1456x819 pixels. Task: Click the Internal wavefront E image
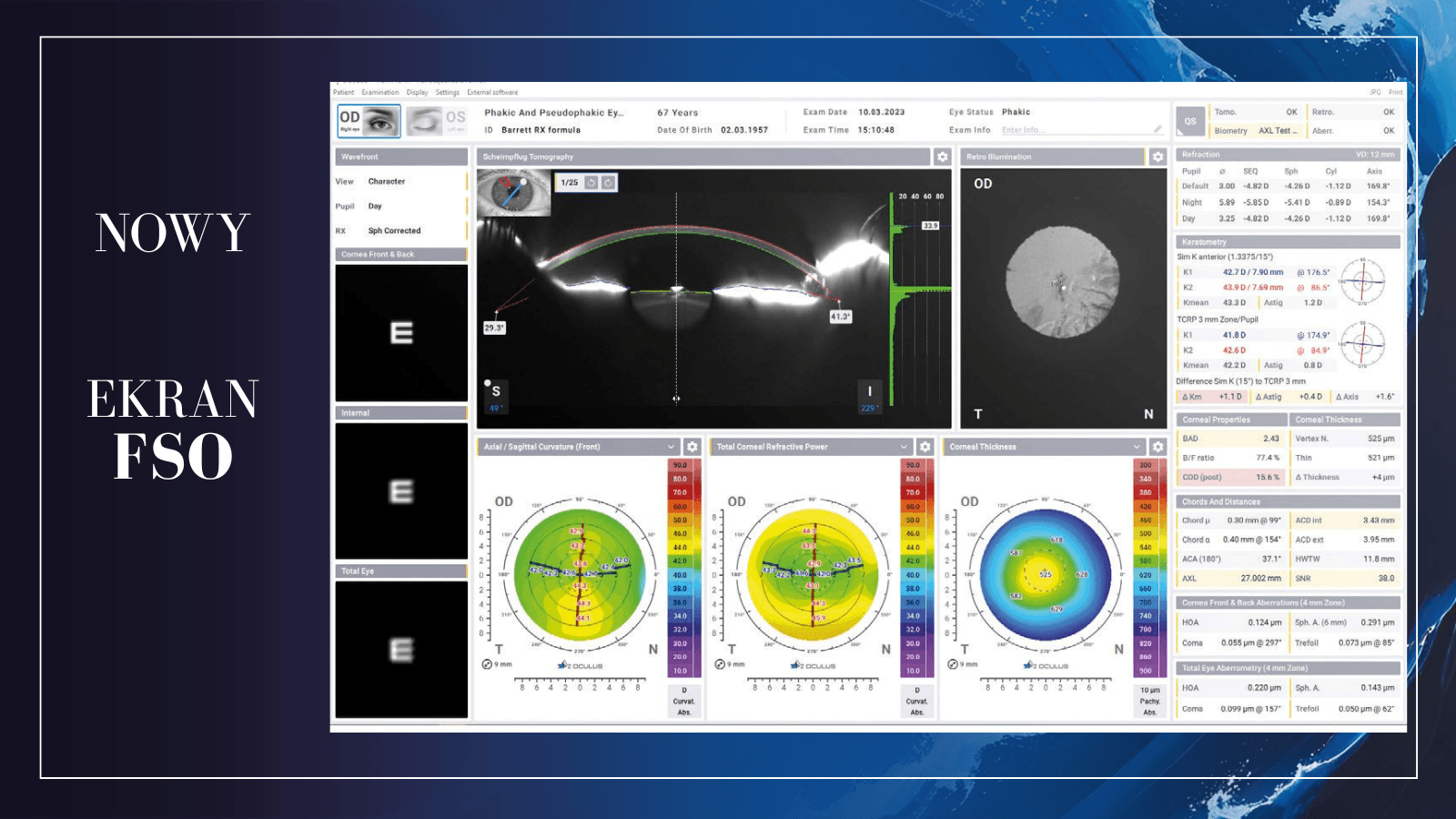[401, 491]
